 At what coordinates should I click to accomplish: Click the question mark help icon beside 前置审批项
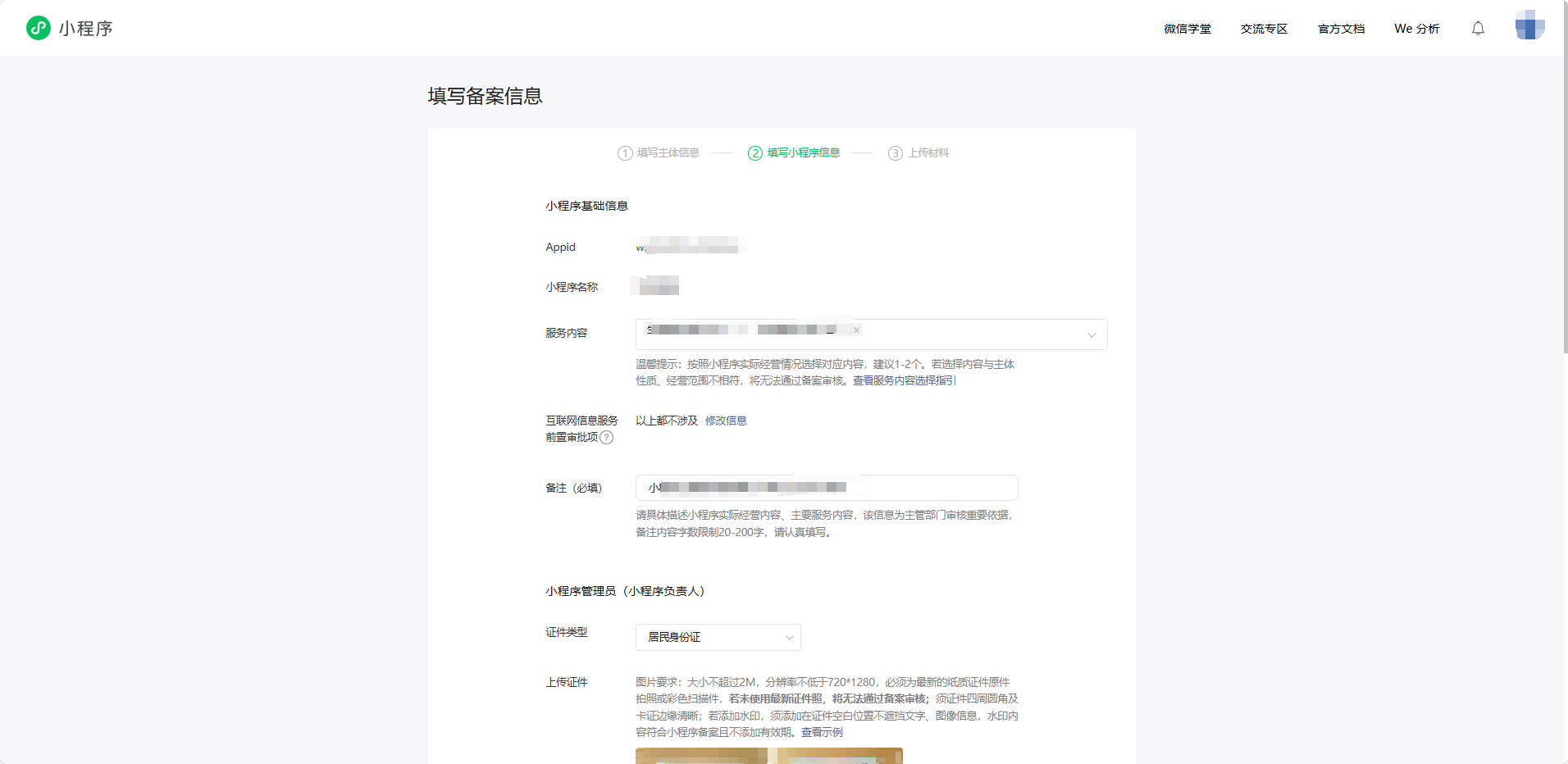click(607, 438)
